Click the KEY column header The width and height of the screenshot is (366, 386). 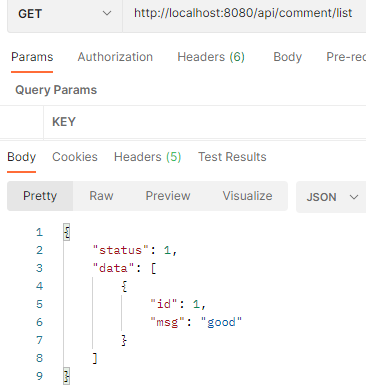[x=64, y=122]
